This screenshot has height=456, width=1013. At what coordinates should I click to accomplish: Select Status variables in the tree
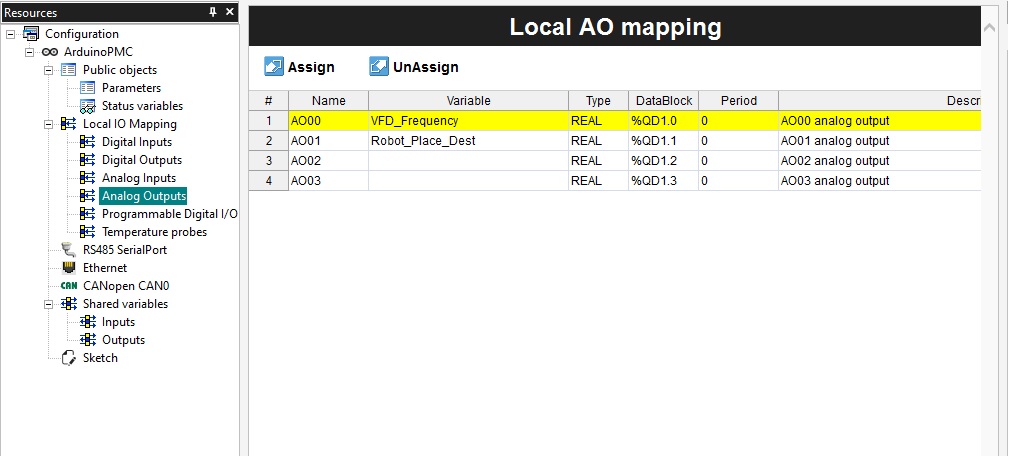(142, 106)
